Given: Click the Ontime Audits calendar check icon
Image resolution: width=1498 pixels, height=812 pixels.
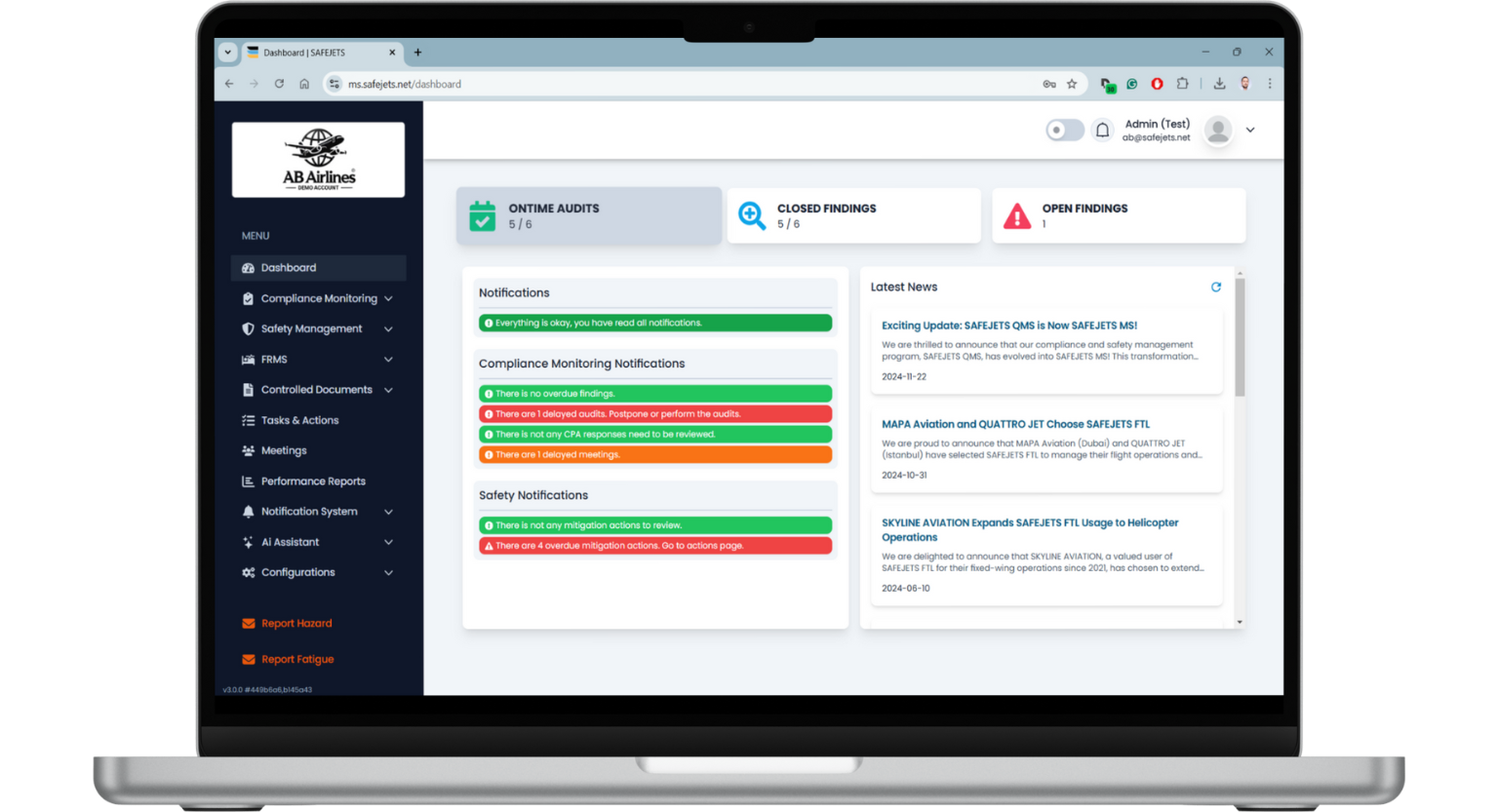Looking at the screenshot, I should [x=482, y=215].
